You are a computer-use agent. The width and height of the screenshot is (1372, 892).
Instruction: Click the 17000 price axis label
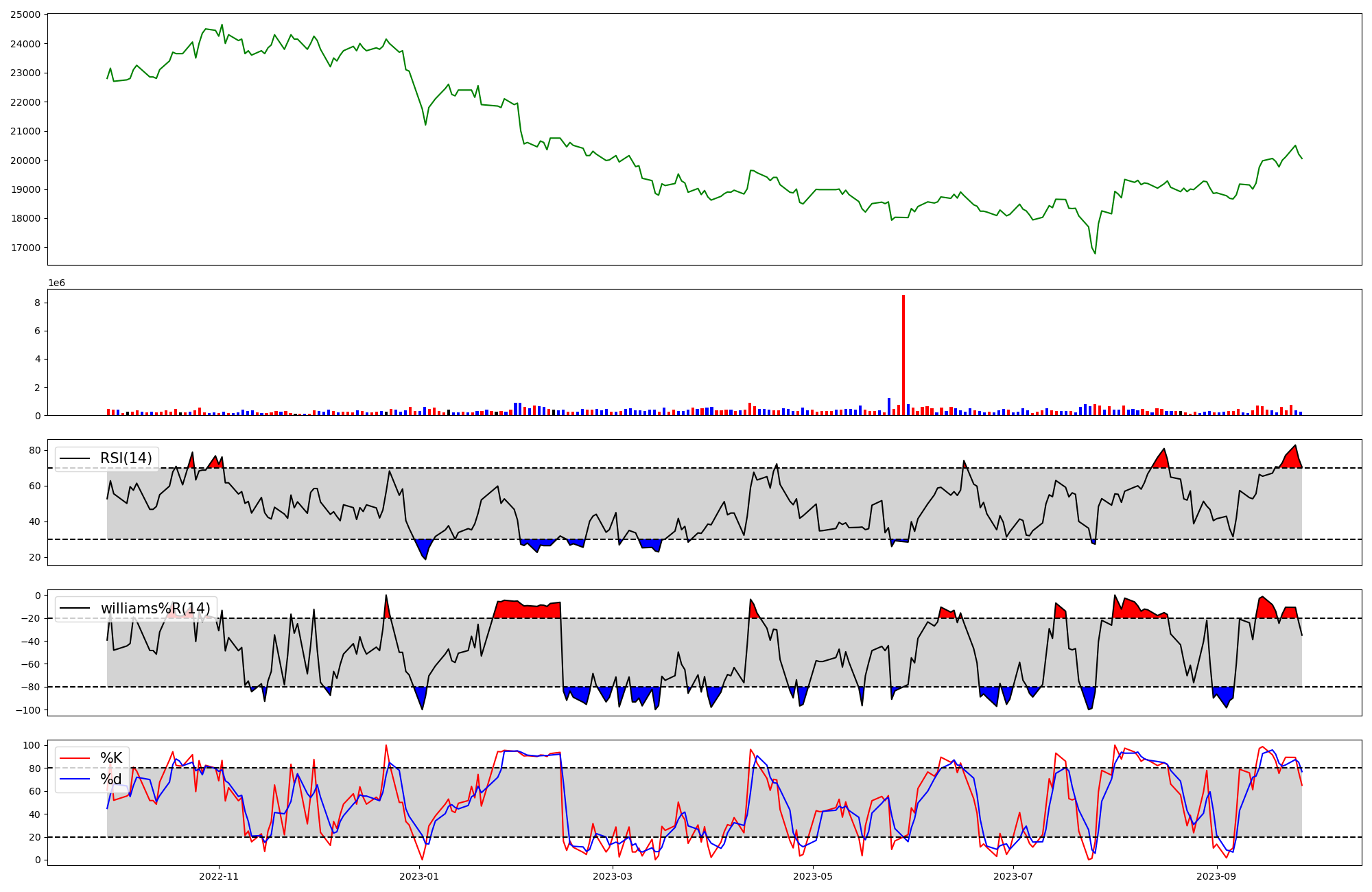pyautogui.click(x=25, y=248)
